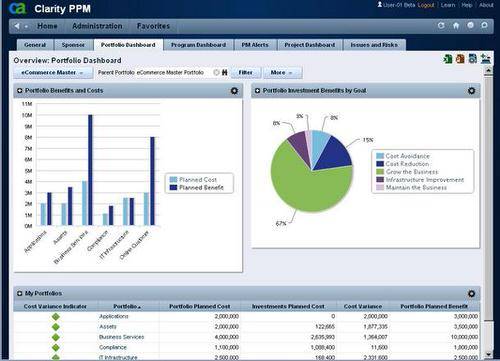Click the refresh icon in navigation bar
500x361 pixels.
[441, 26]
